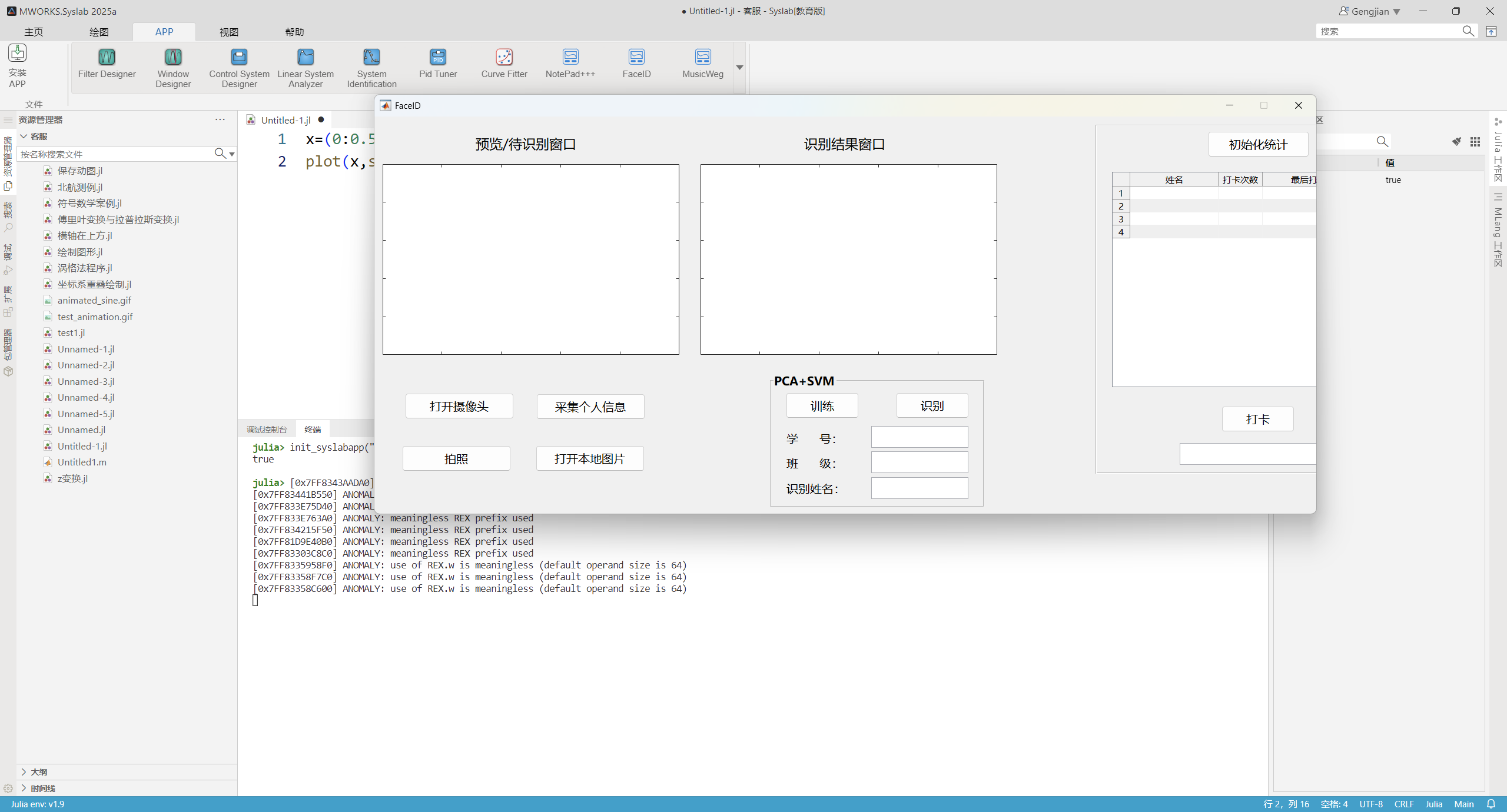Click the layout icon beside top search box

(x=1491, y=31)
